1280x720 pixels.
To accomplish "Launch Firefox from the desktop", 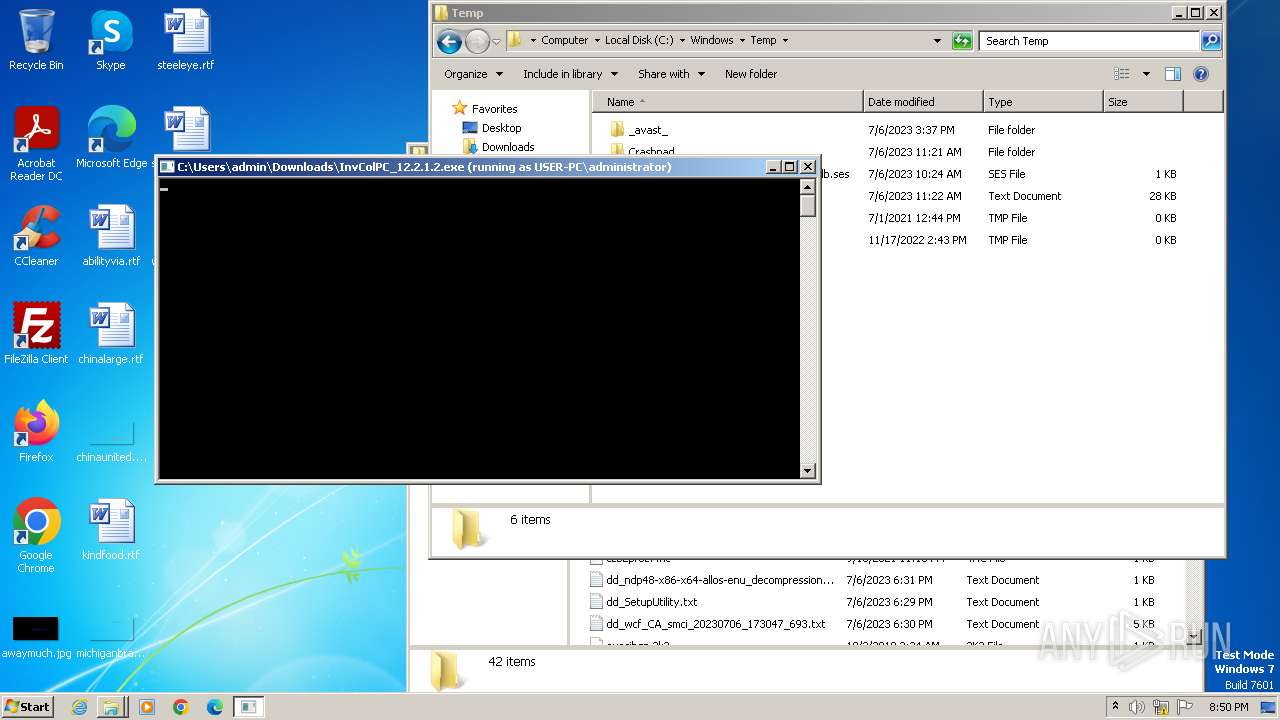I will [36, 432].
